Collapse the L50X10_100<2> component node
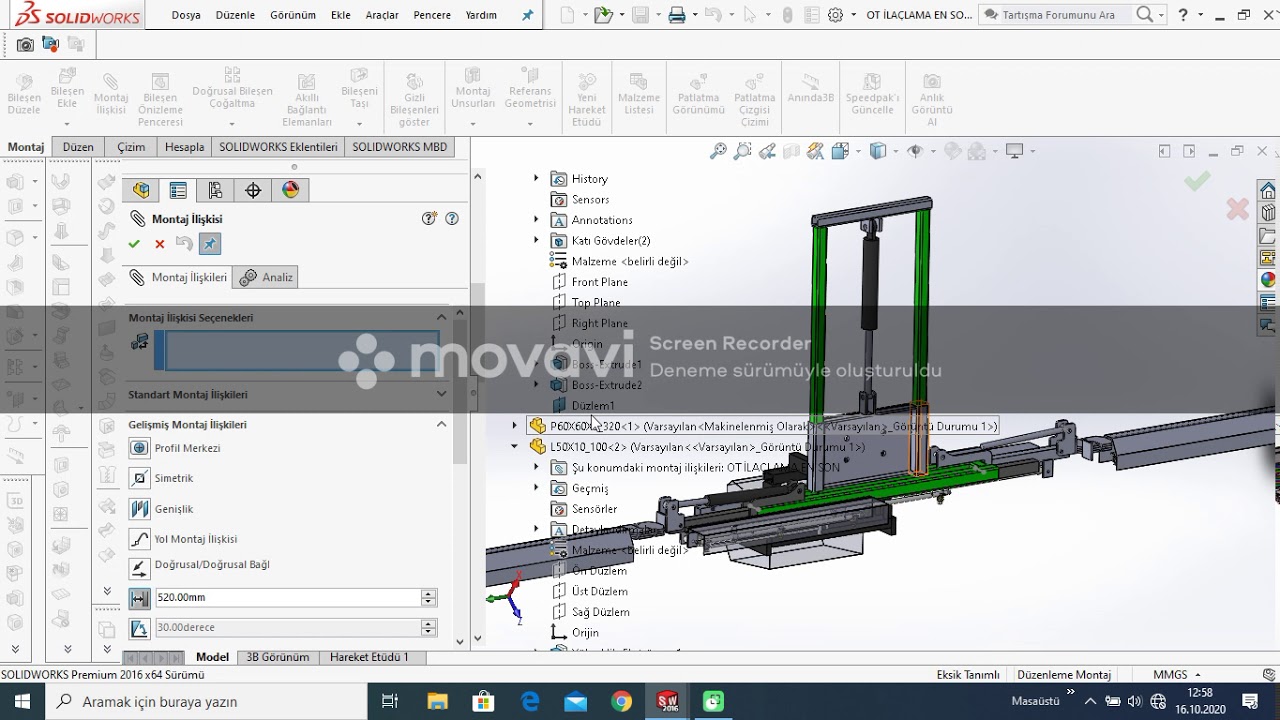 (515, 447)
